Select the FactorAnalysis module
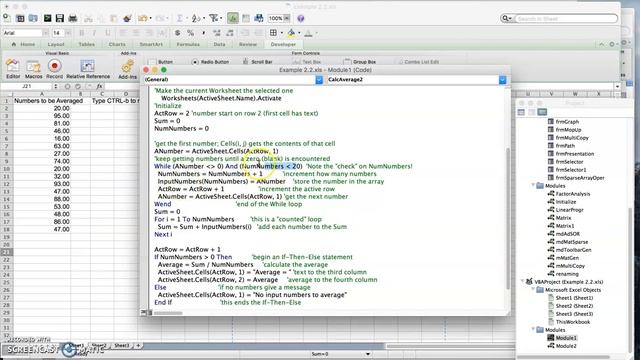640x360 pixels. pyautogui.click(x=573, y=194)
